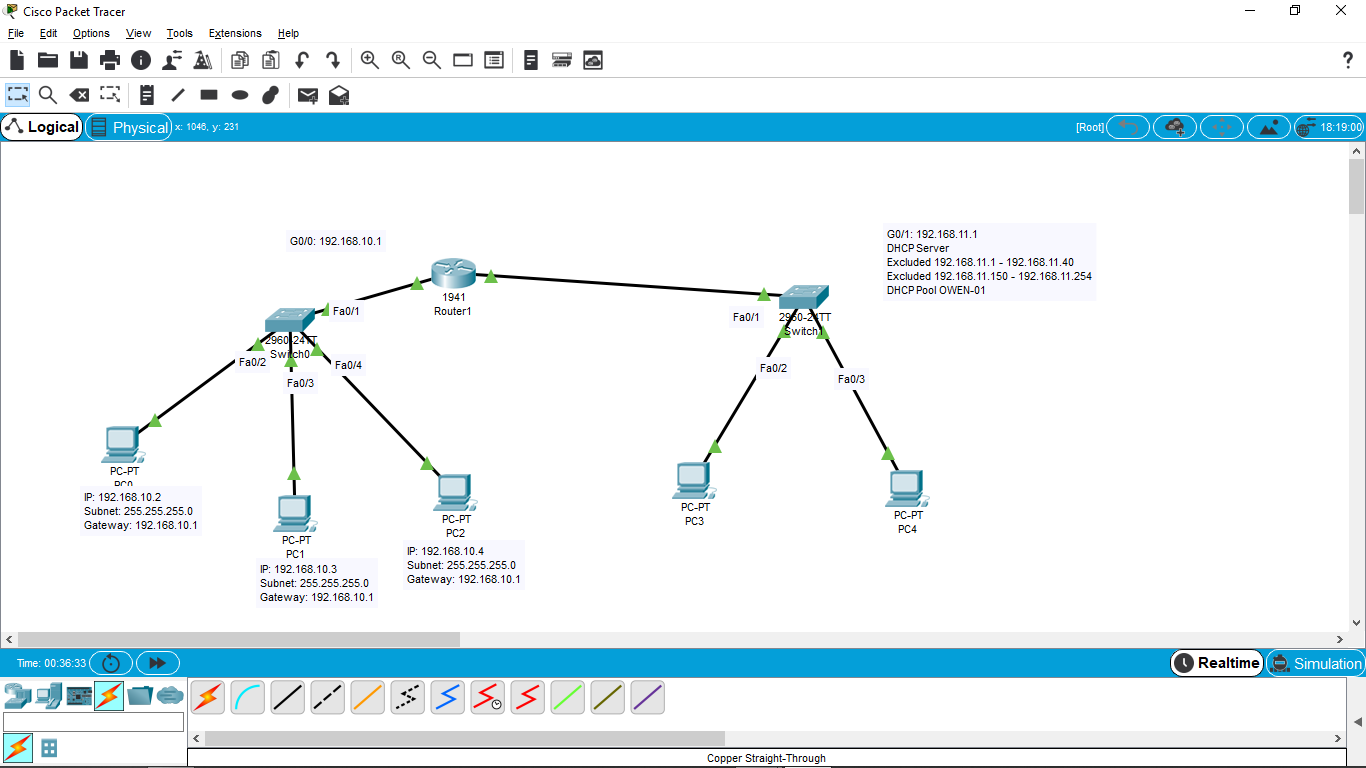Open End Devices category
The image size is (1366, 768).
tap(49, 695)
